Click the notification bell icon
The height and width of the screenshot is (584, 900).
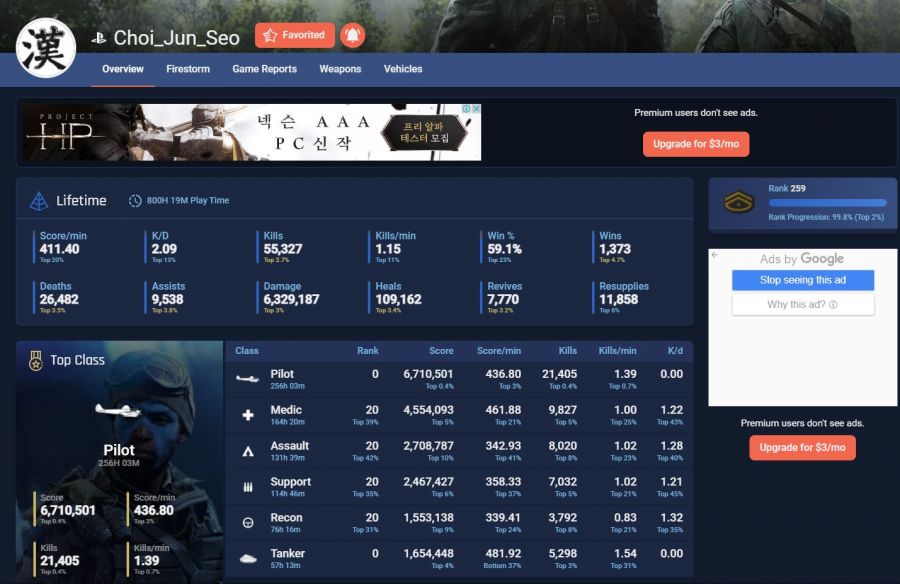tap(352, 36)
